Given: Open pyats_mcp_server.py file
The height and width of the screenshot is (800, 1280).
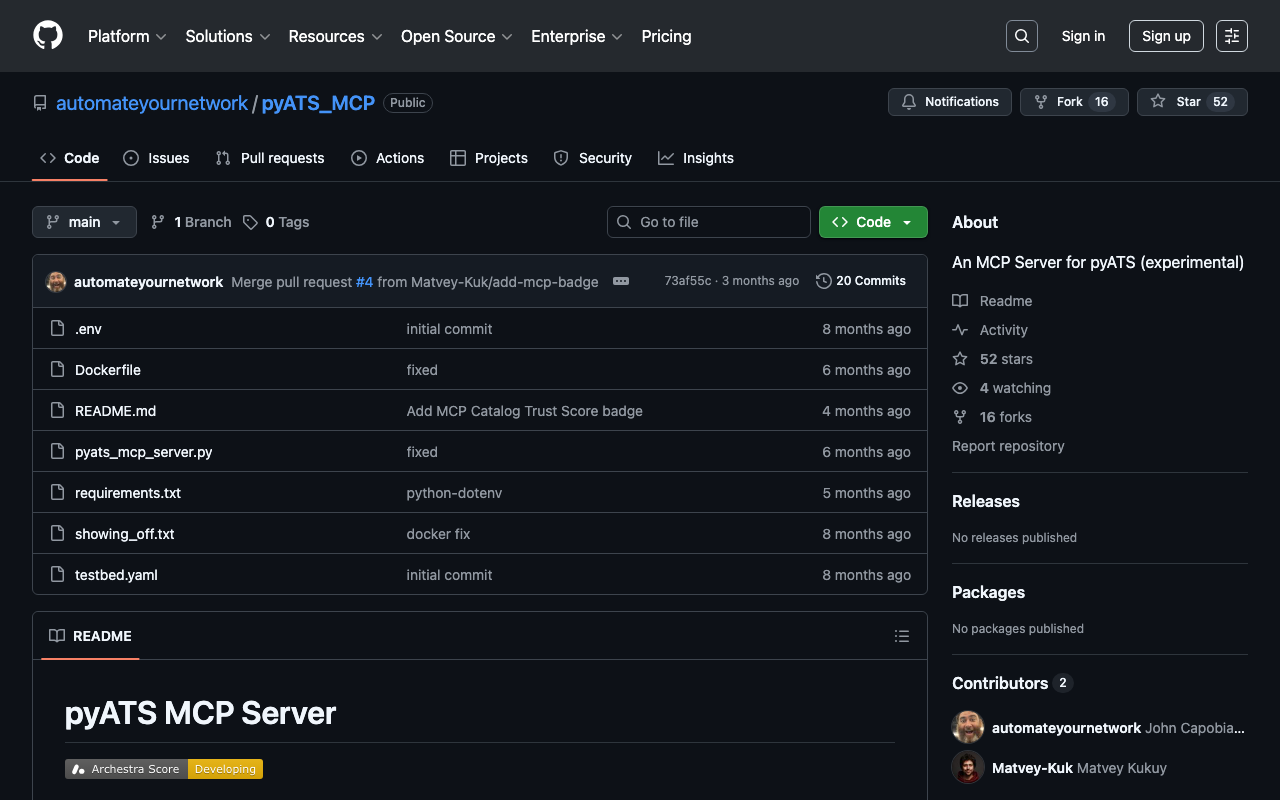Looking at the screenshot, I should point(144,452).
